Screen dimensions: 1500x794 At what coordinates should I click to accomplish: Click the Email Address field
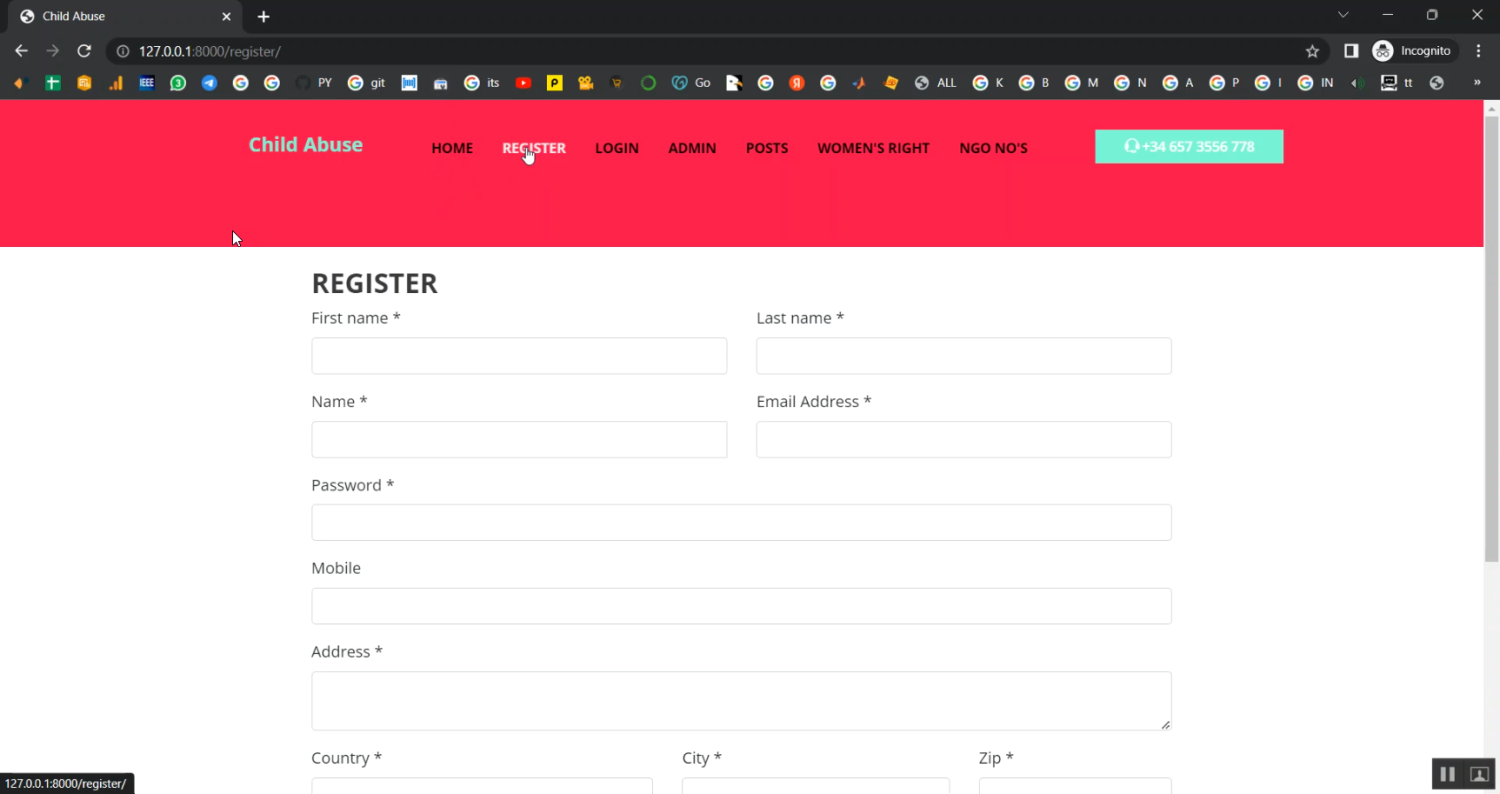[x=964, y=439]
